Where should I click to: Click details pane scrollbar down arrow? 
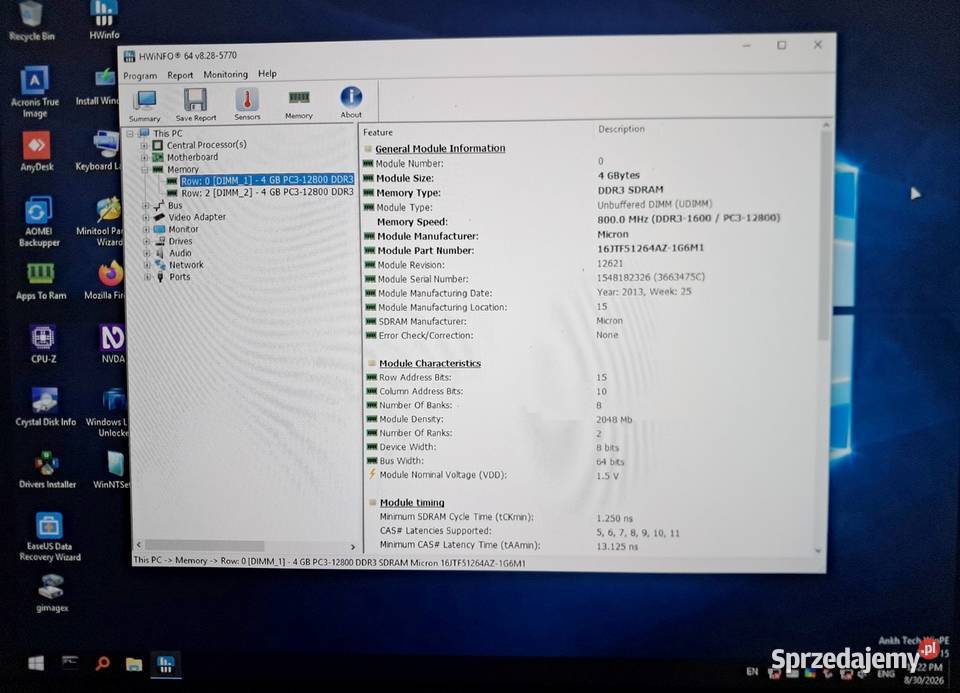[819, 550]
